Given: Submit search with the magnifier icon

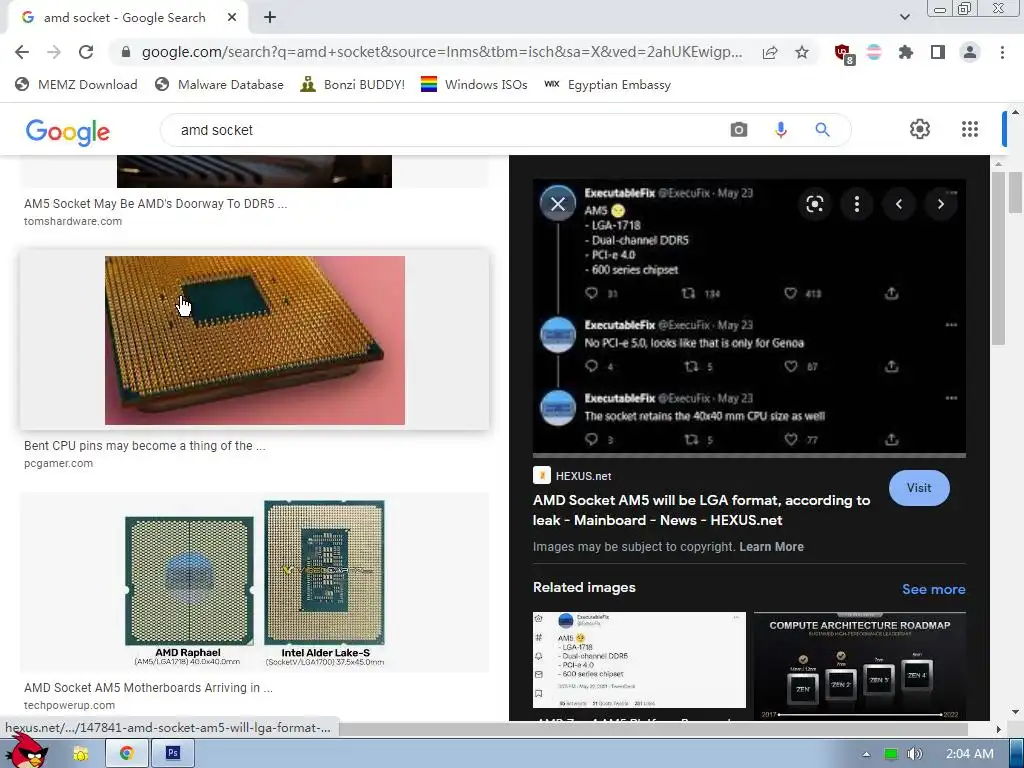Looking at the screenshot, I should [822, 130].
